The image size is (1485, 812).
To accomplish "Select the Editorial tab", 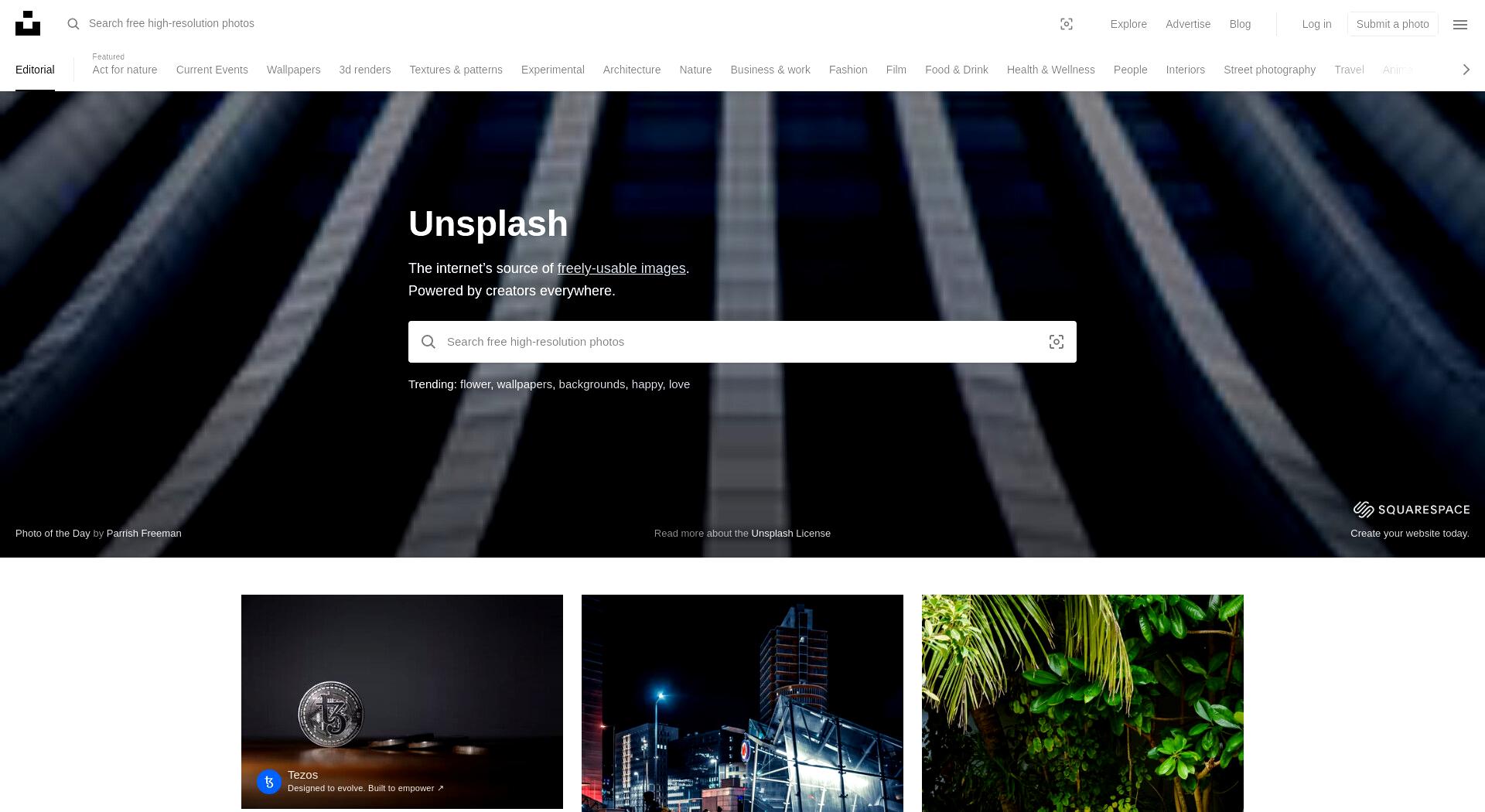I will tap(35, 70).
